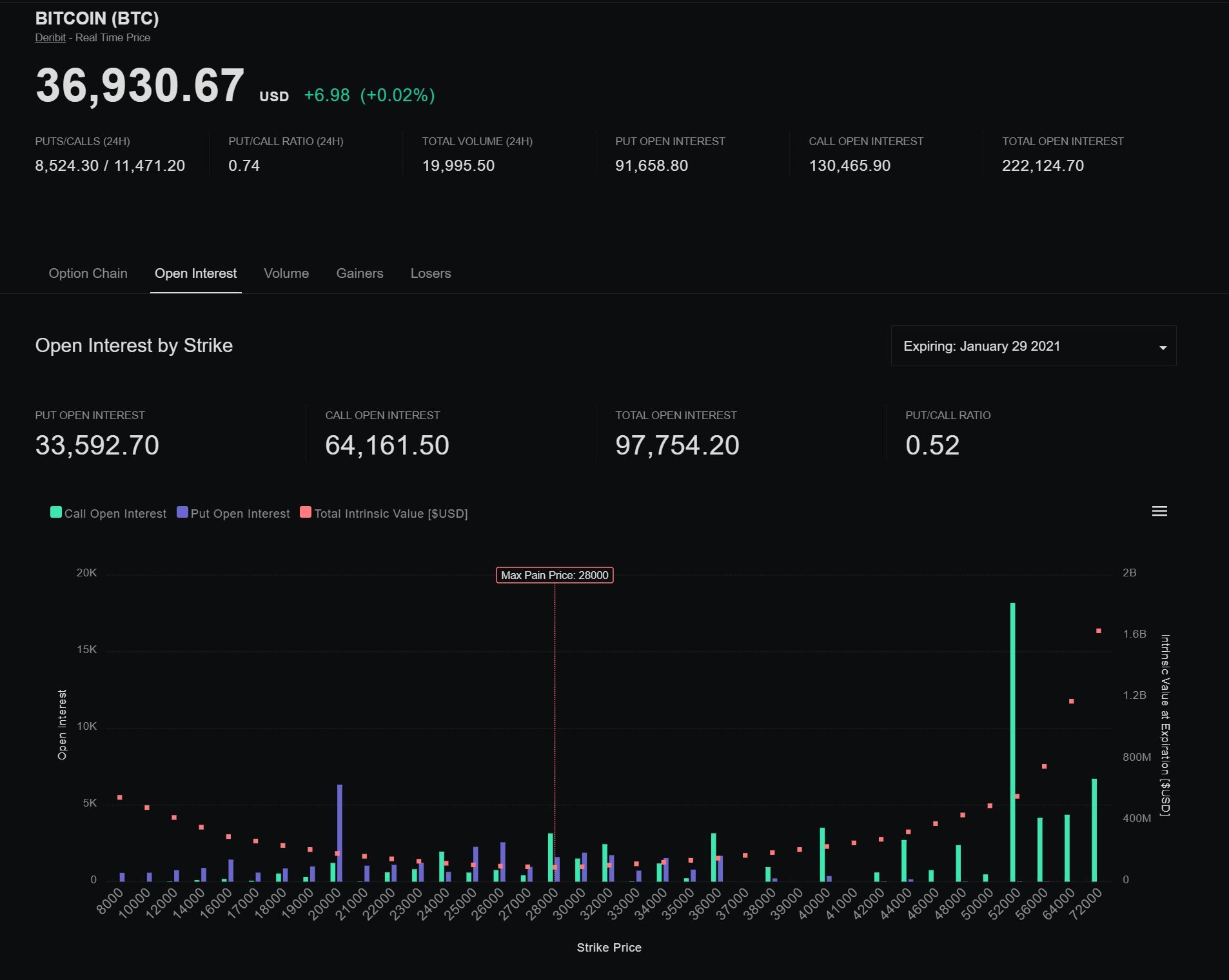Click the BTC price 36,930.67

pos(140,85)
